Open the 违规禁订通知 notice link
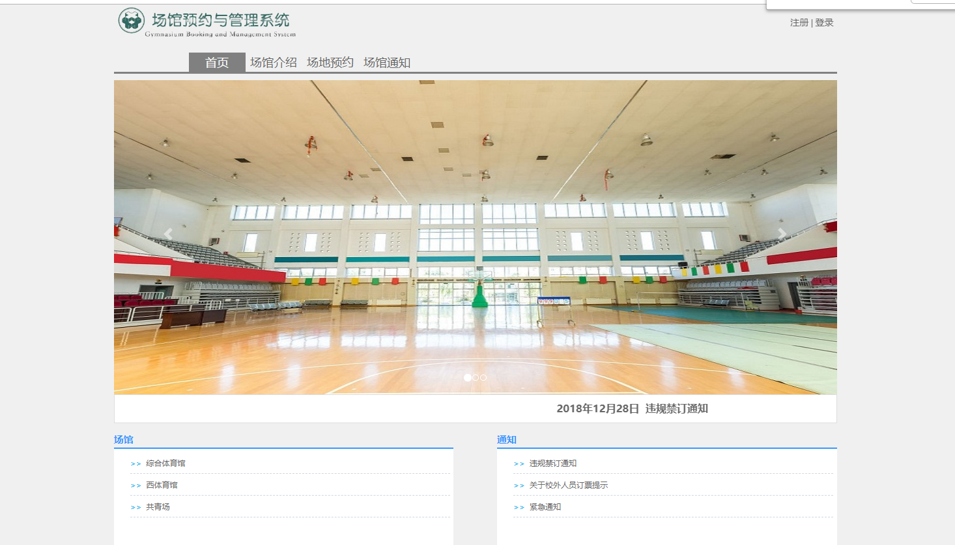This screenshot has width=955, height=545. (x=553, y=463)
